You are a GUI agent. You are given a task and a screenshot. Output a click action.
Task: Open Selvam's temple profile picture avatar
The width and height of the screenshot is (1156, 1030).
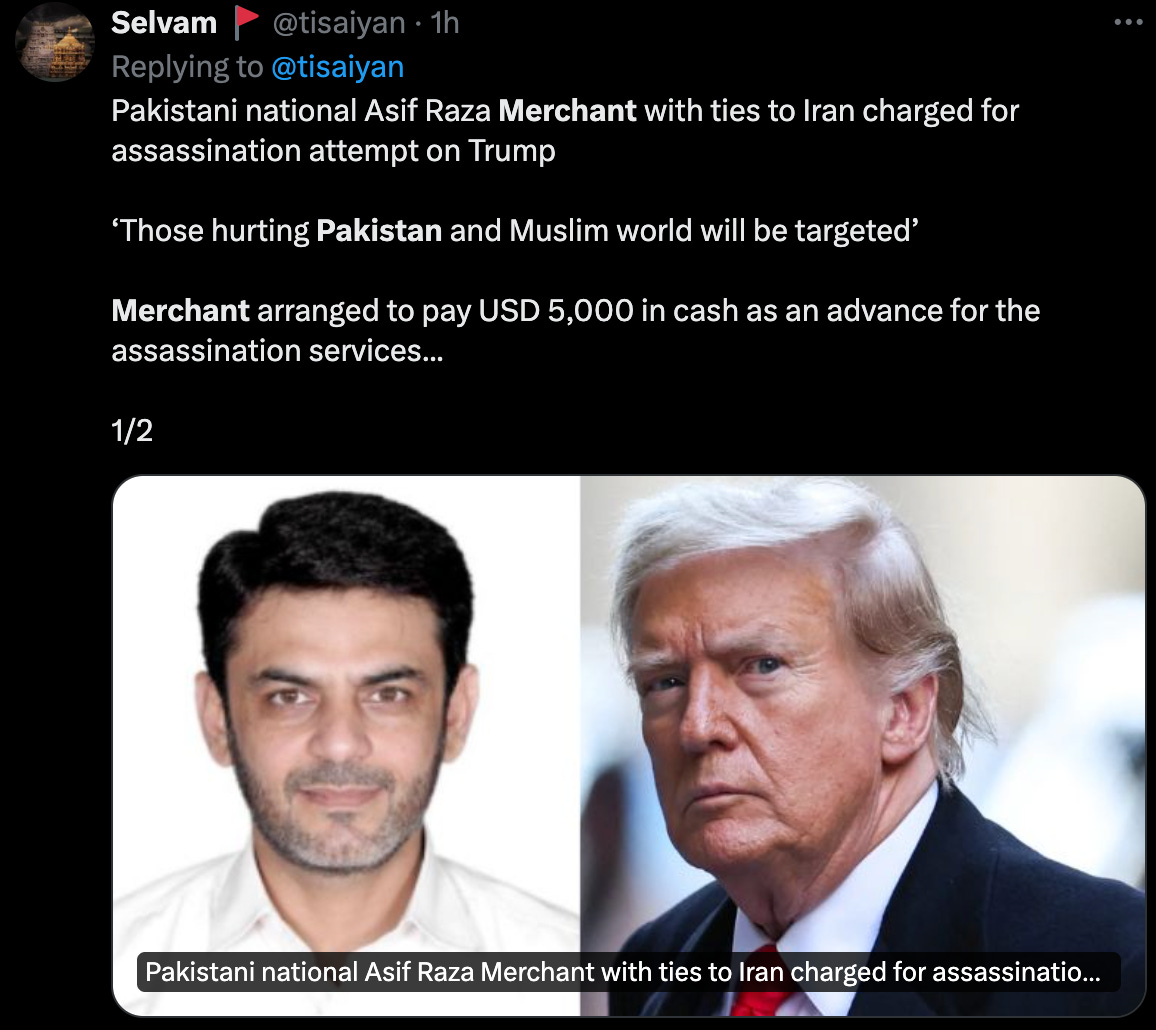click(x=55, y=42)
